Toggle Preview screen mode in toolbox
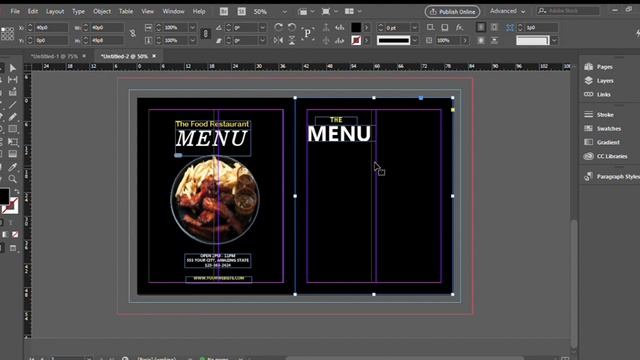This screenshot has height=360, width=640. [x=13, y=248]
